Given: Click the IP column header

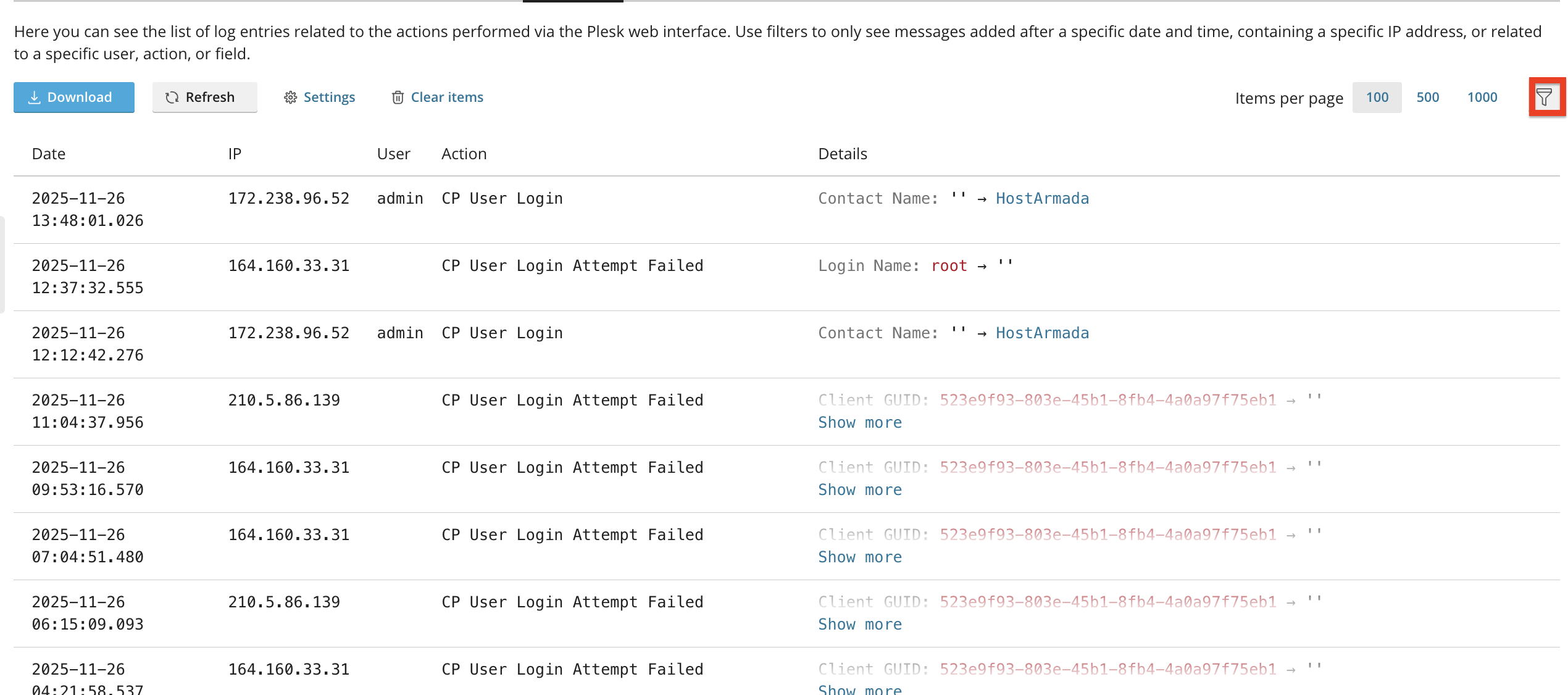Looking at the screenshot, I should point(235,154).
